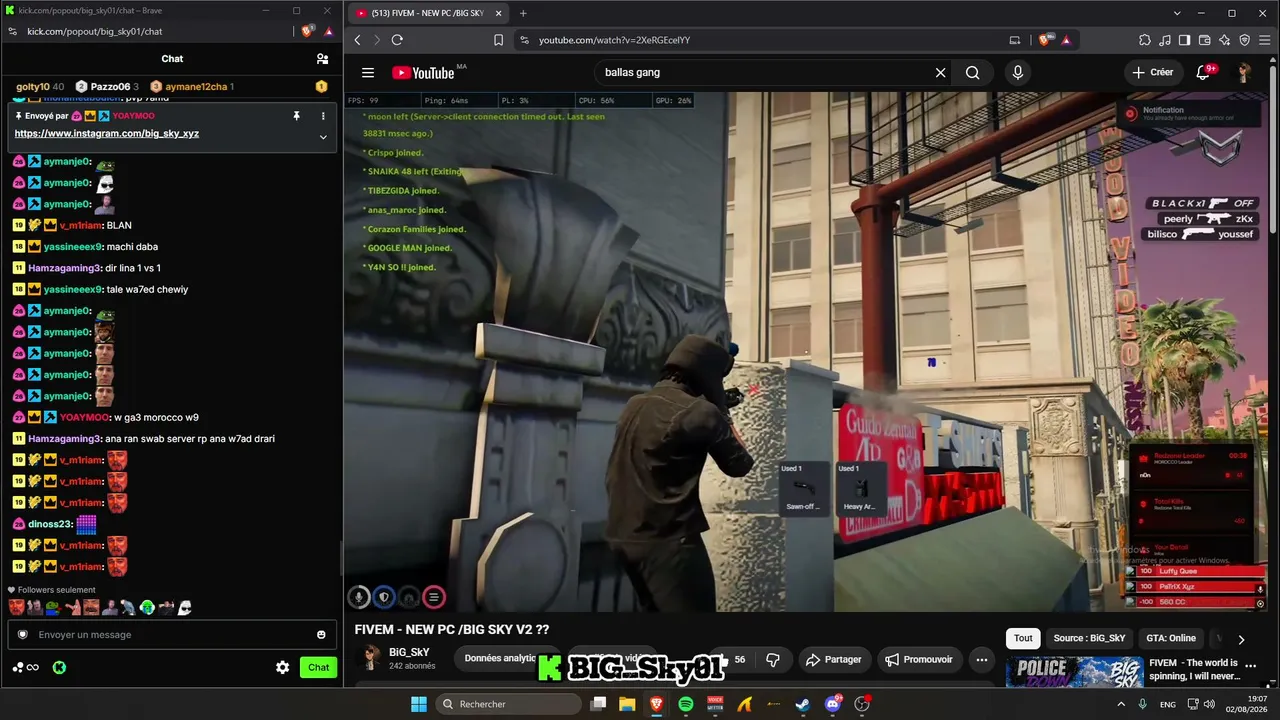Focus the 'Envoyer un message' field
The image size is (1280, 720).
(170, 635)
